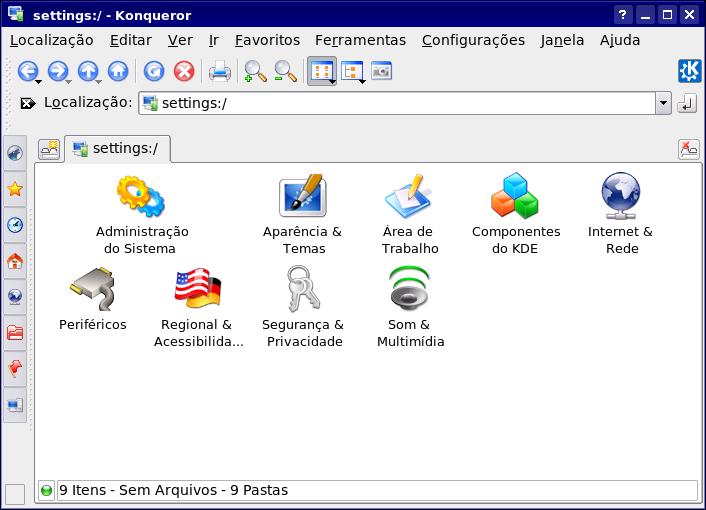Open the History clock sidebar panel

click(15, 225)
